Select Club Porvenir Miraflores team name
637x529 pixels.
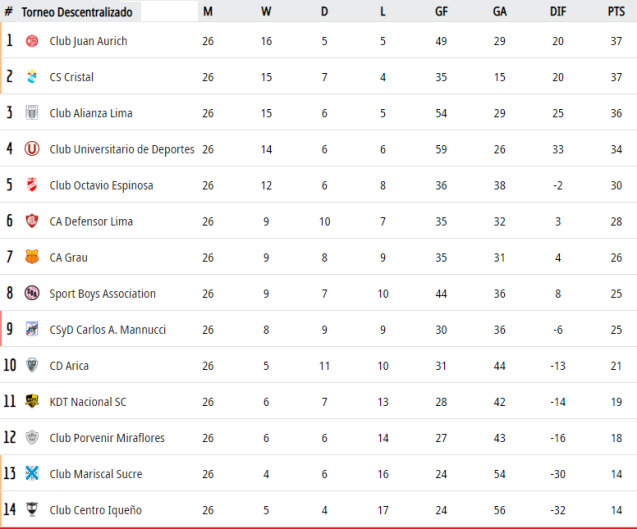[107, 438]
